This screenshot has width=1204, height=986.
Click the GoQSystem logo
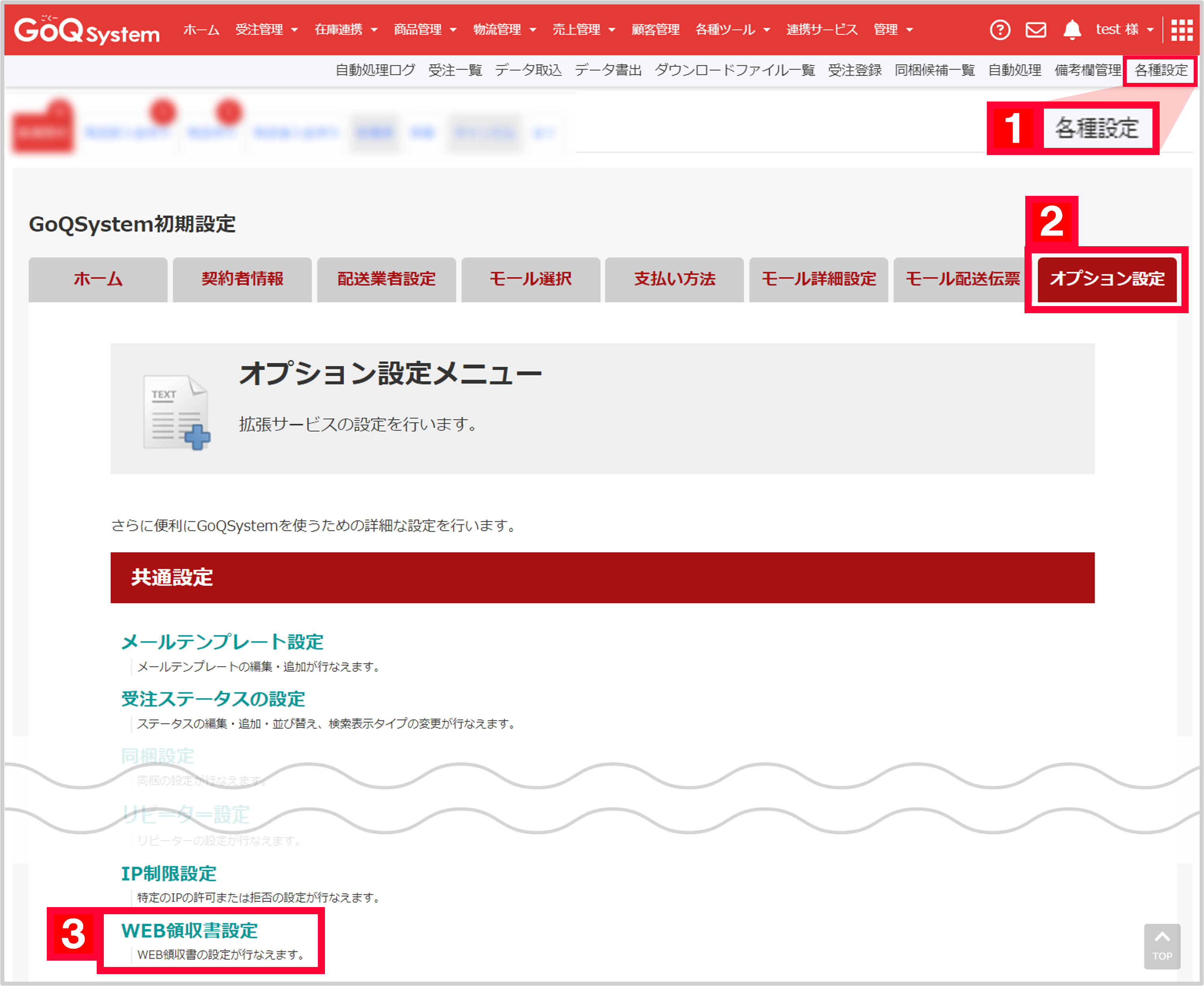point(87,30)
